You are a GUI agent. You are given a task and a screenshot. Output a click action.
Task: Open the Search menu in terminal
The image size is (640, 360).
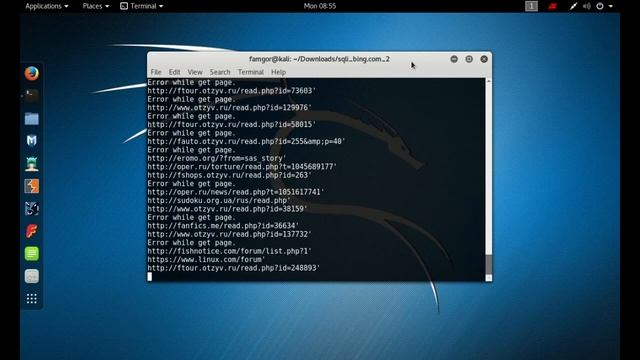tap(220, 72)
